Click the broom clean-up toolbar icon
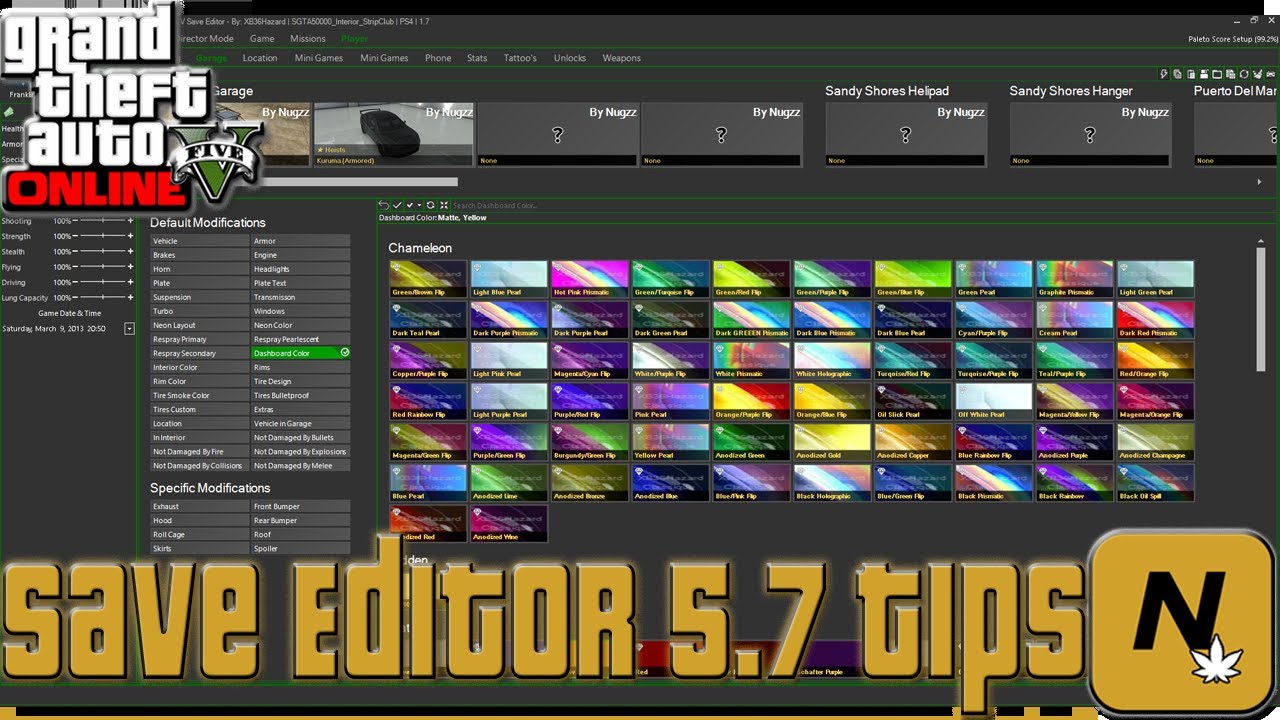Image resolution: width=1280 pixels, height=720 pixels. coord(1258,74)
